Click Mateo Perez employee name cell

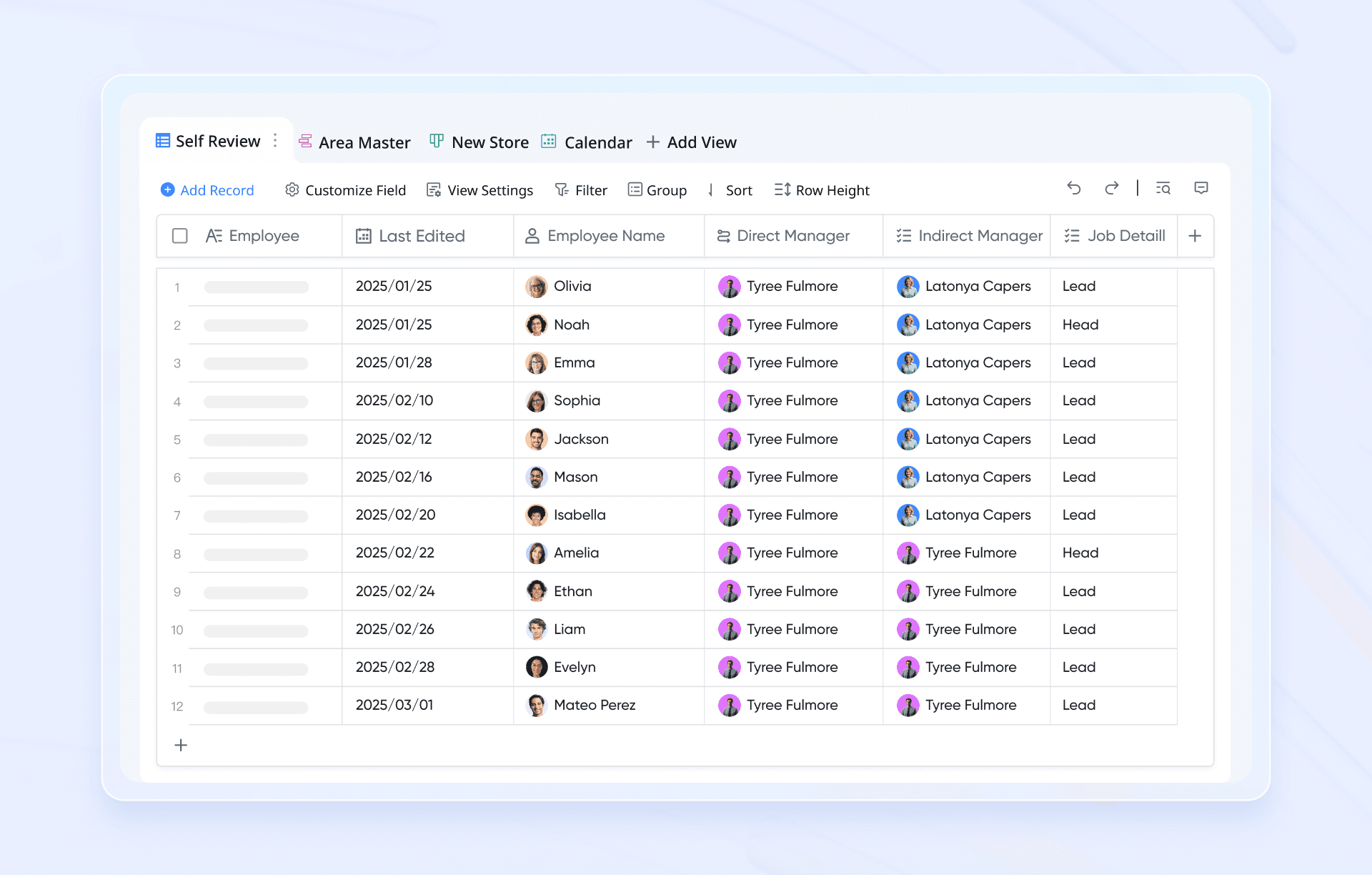click(594, 705)
